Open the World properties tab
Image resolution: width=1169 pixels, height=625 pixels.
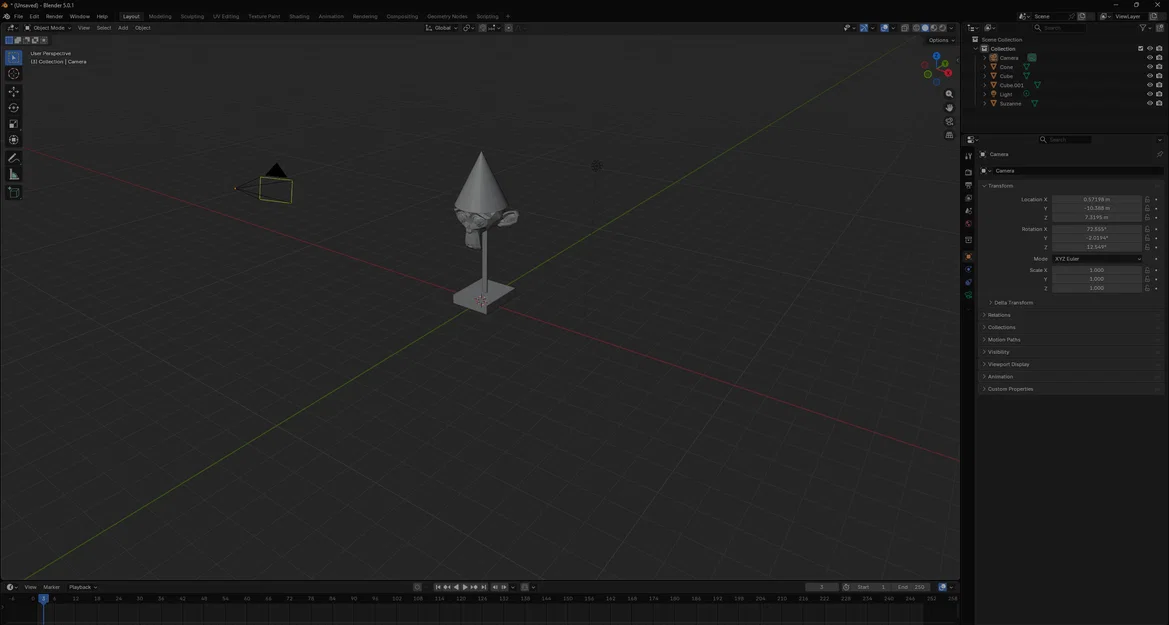click(x=968, y=223)
